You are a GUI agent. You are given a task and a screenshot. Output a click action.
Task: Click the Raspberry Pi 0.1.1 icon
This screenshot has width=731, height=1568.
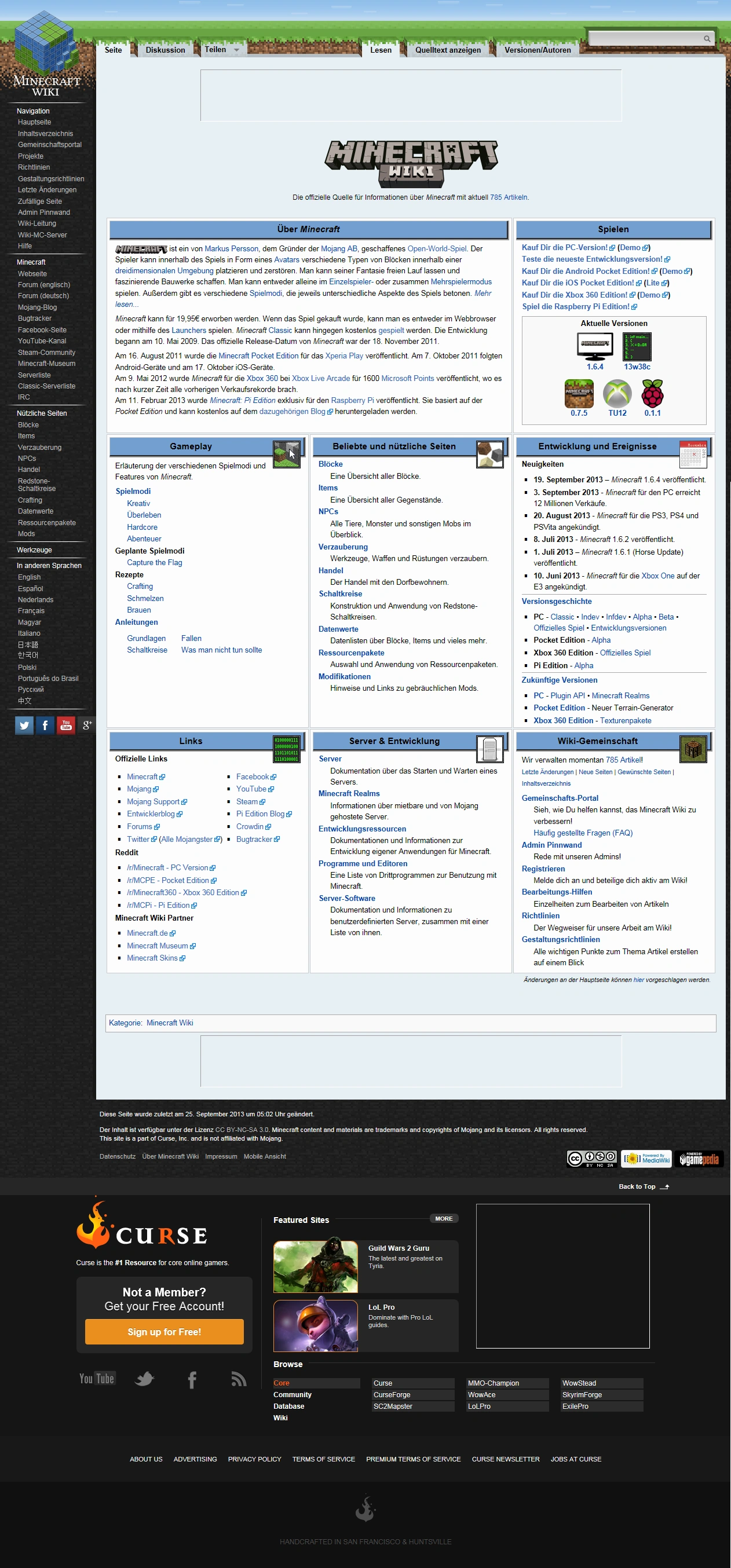652,393
